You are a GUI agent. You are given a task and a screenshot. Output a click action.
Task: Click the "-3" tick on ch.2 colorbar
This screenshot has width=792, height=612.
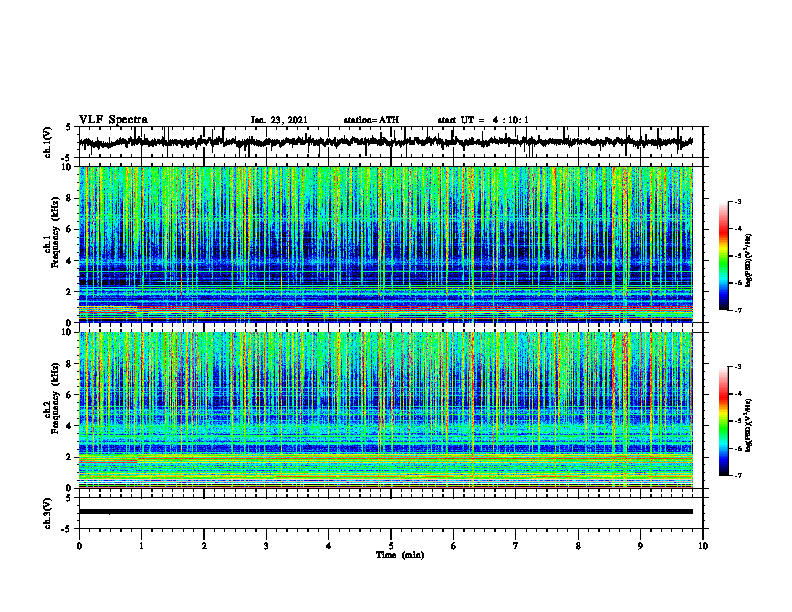pos(738,367)
